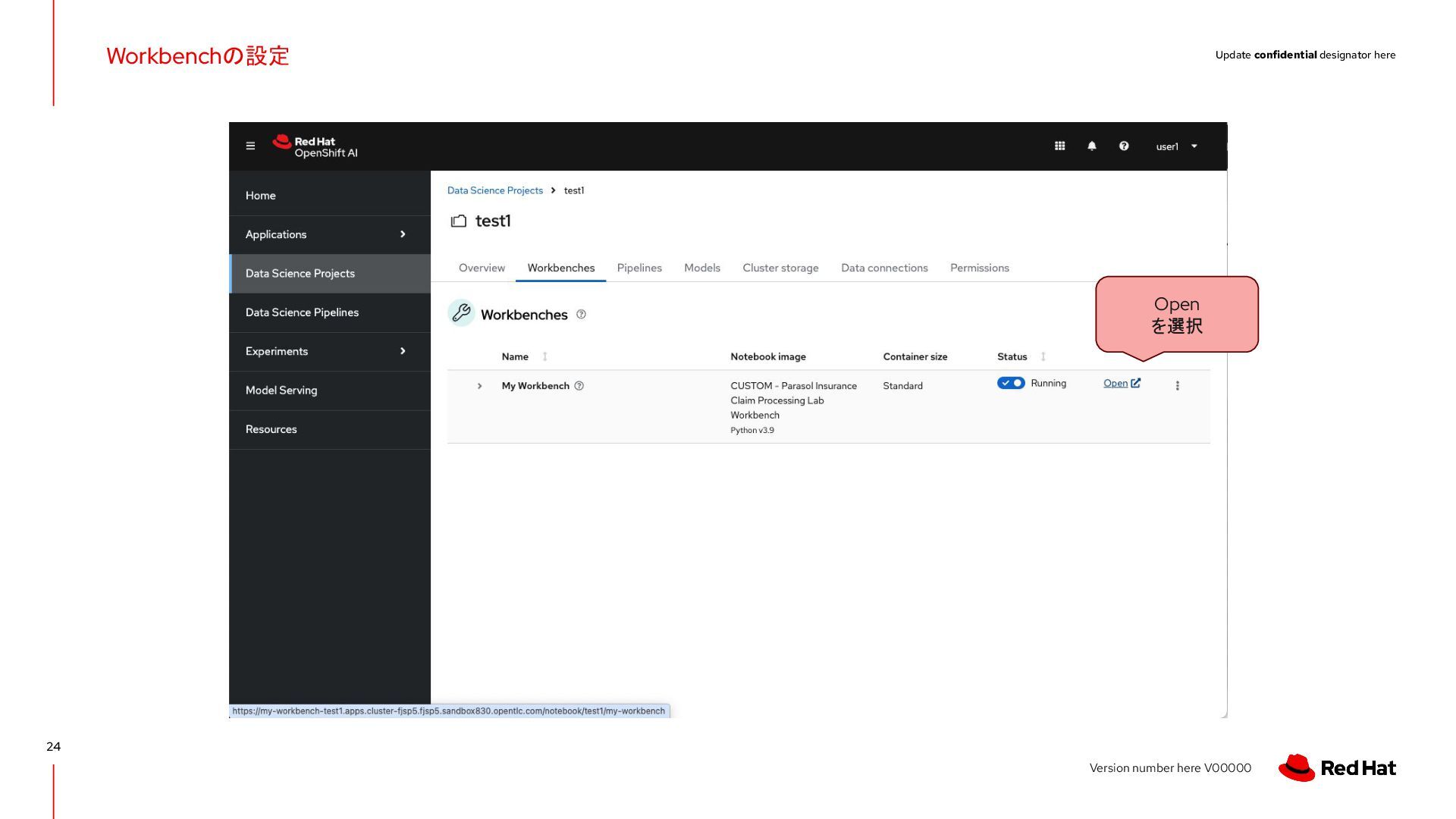Expand the My Workbench row
This screenshot has height=819, width=1456.
(x=479, y=386)
